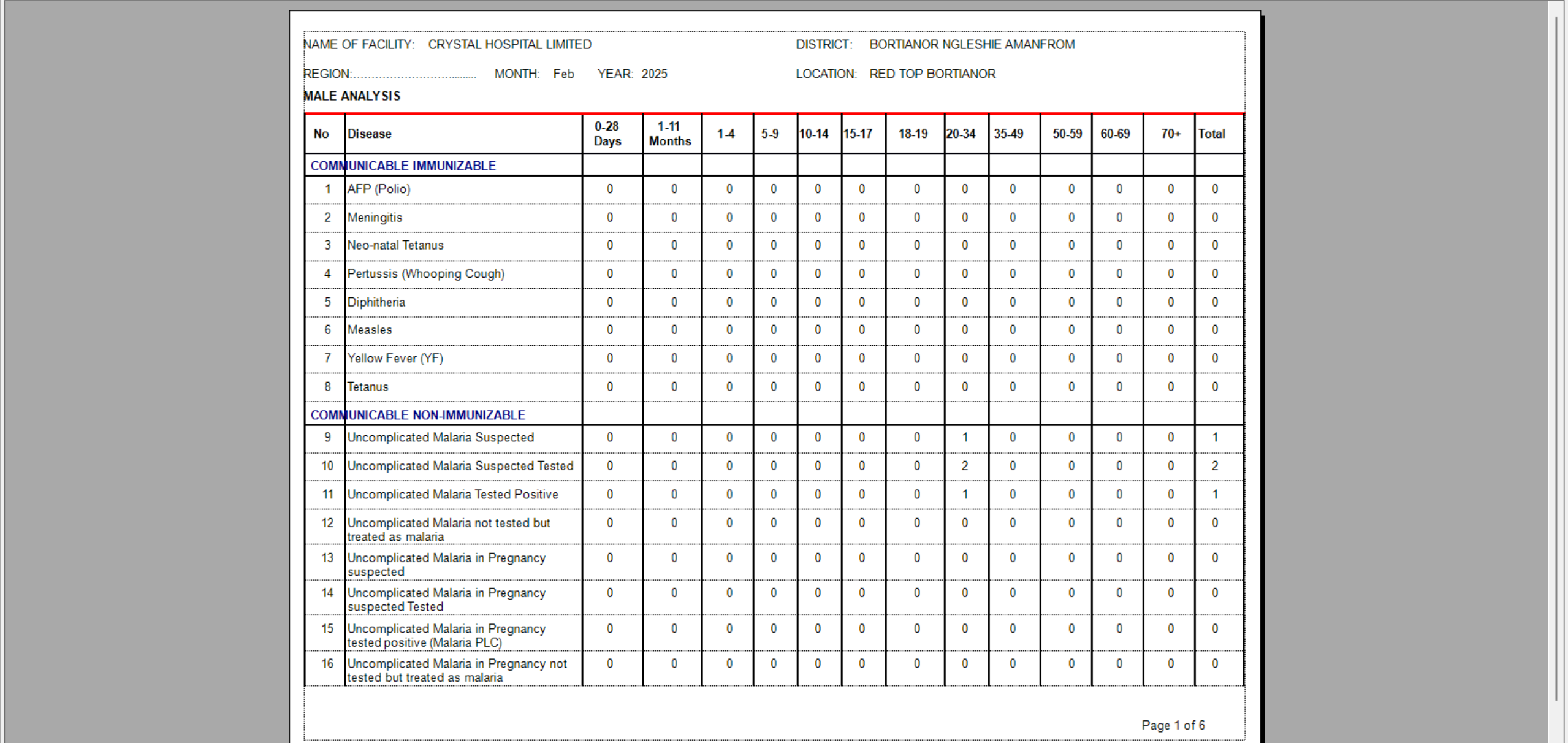The width and height of the screenshot is (1568, 743).
Task: Click the MALE ANALYSIS heading
Action: (x=352, y=96)
